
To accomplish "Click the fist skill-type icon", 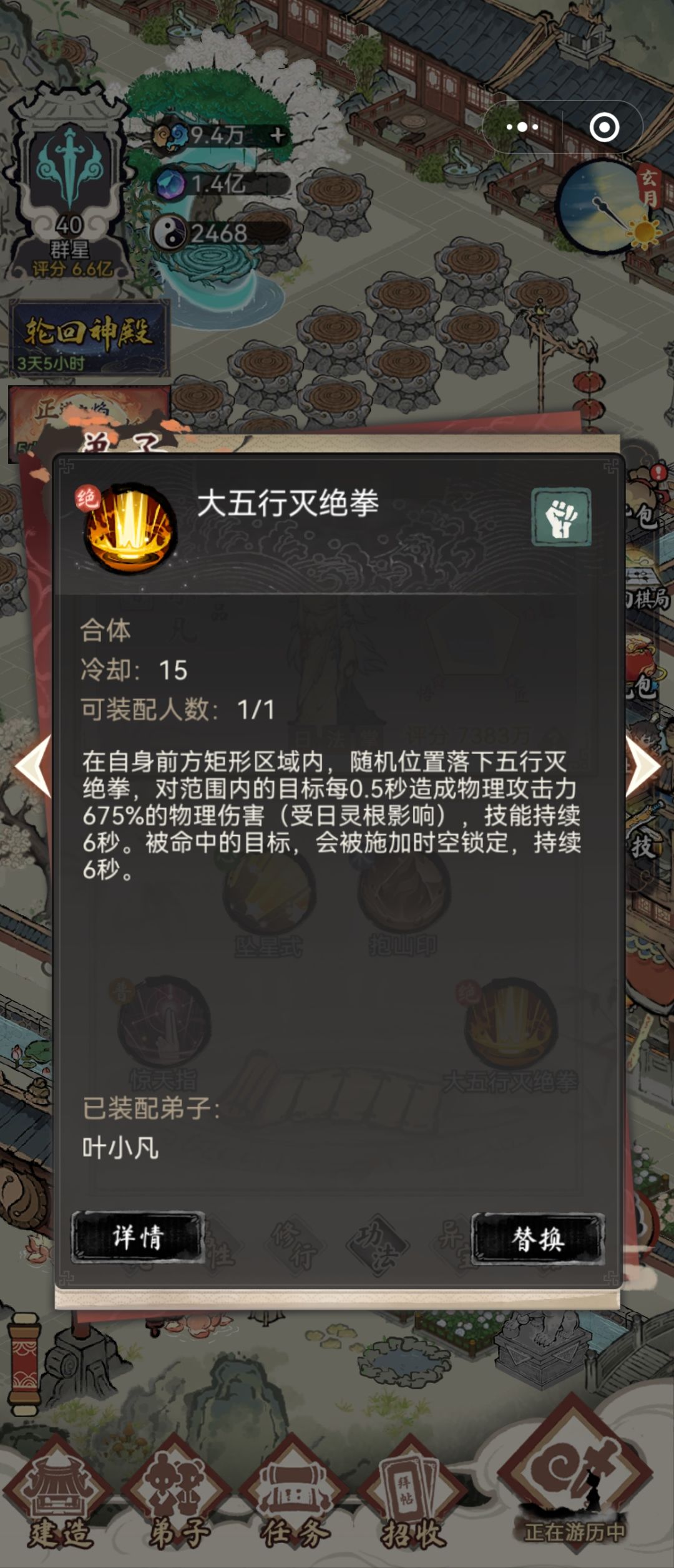I will click(x=561, y=517).
